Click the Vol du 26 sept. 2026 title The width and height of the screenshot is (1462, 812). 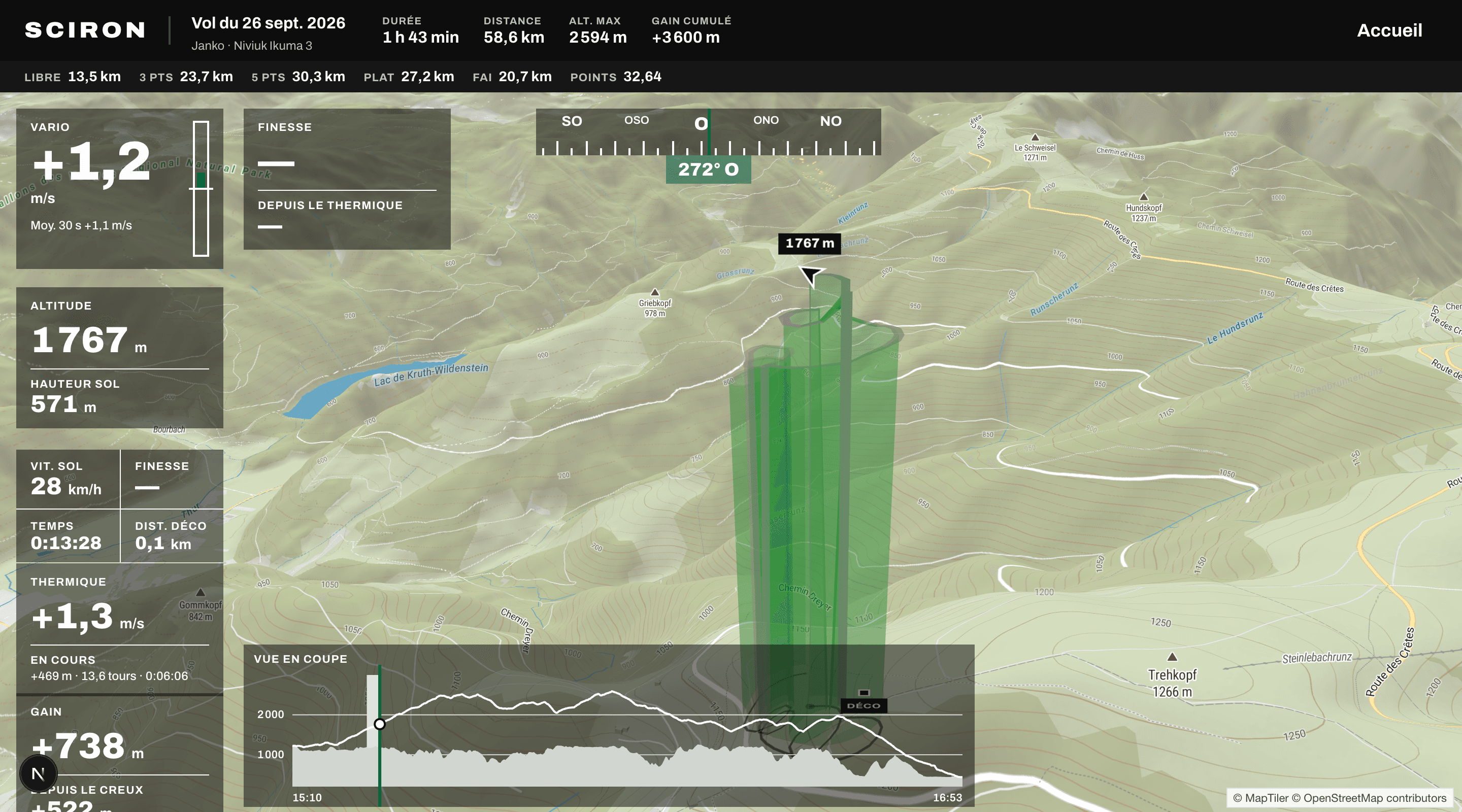pos(268,23)
